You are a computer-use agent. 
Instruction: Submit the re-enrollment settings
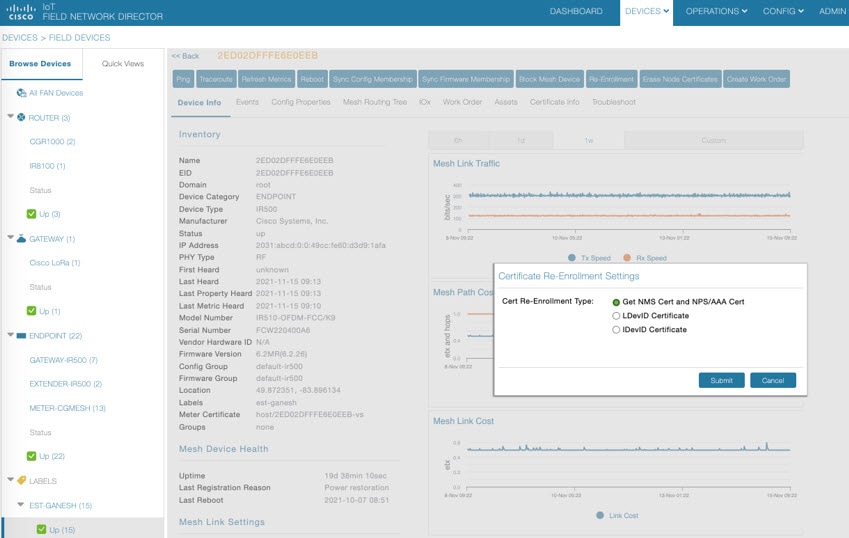722,380
